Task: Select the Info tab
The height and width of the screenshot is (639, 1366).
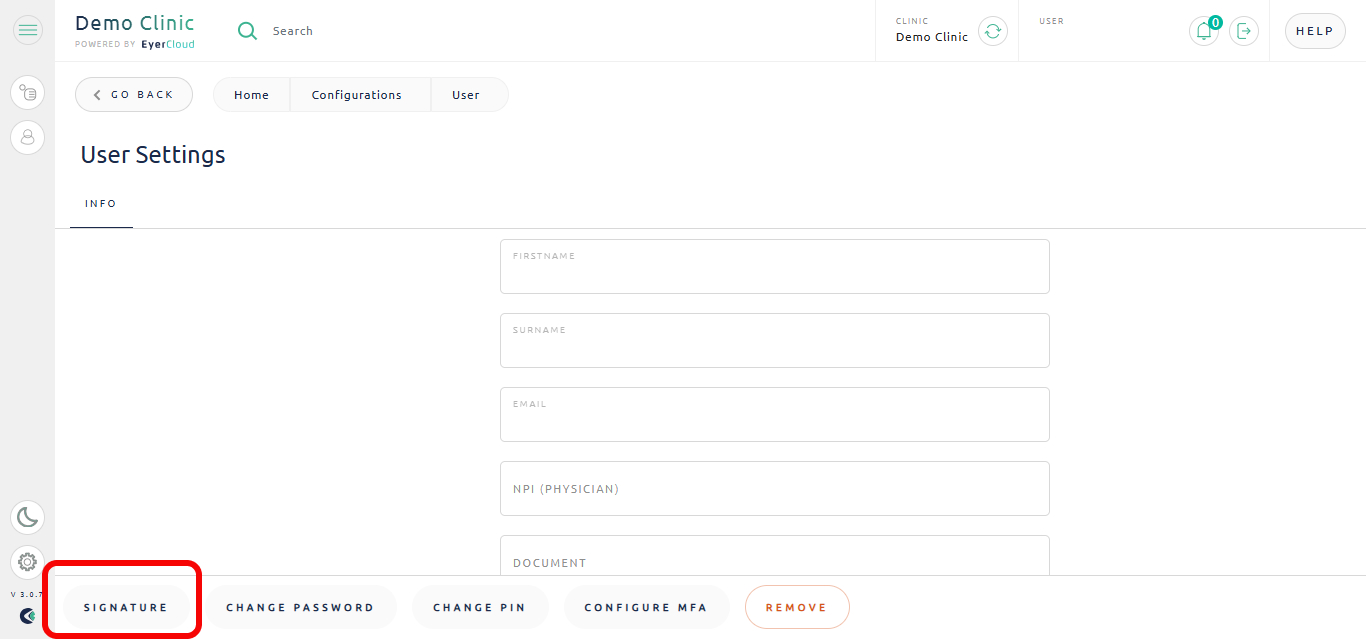Action: 101,204
